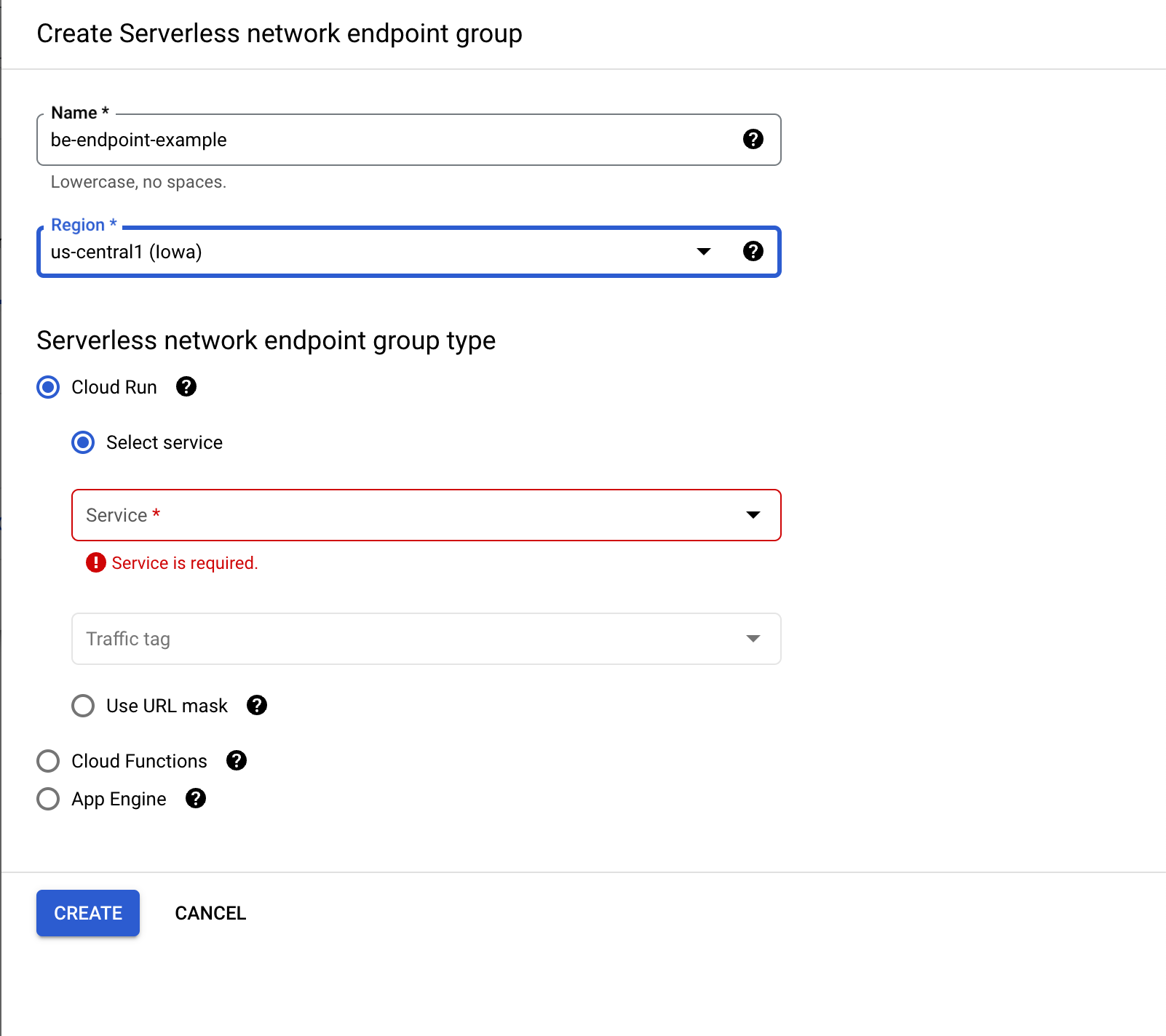Click the Cloud Functions help icon
Viewport: 1166px width, 1036px height.
pos(237,760)
